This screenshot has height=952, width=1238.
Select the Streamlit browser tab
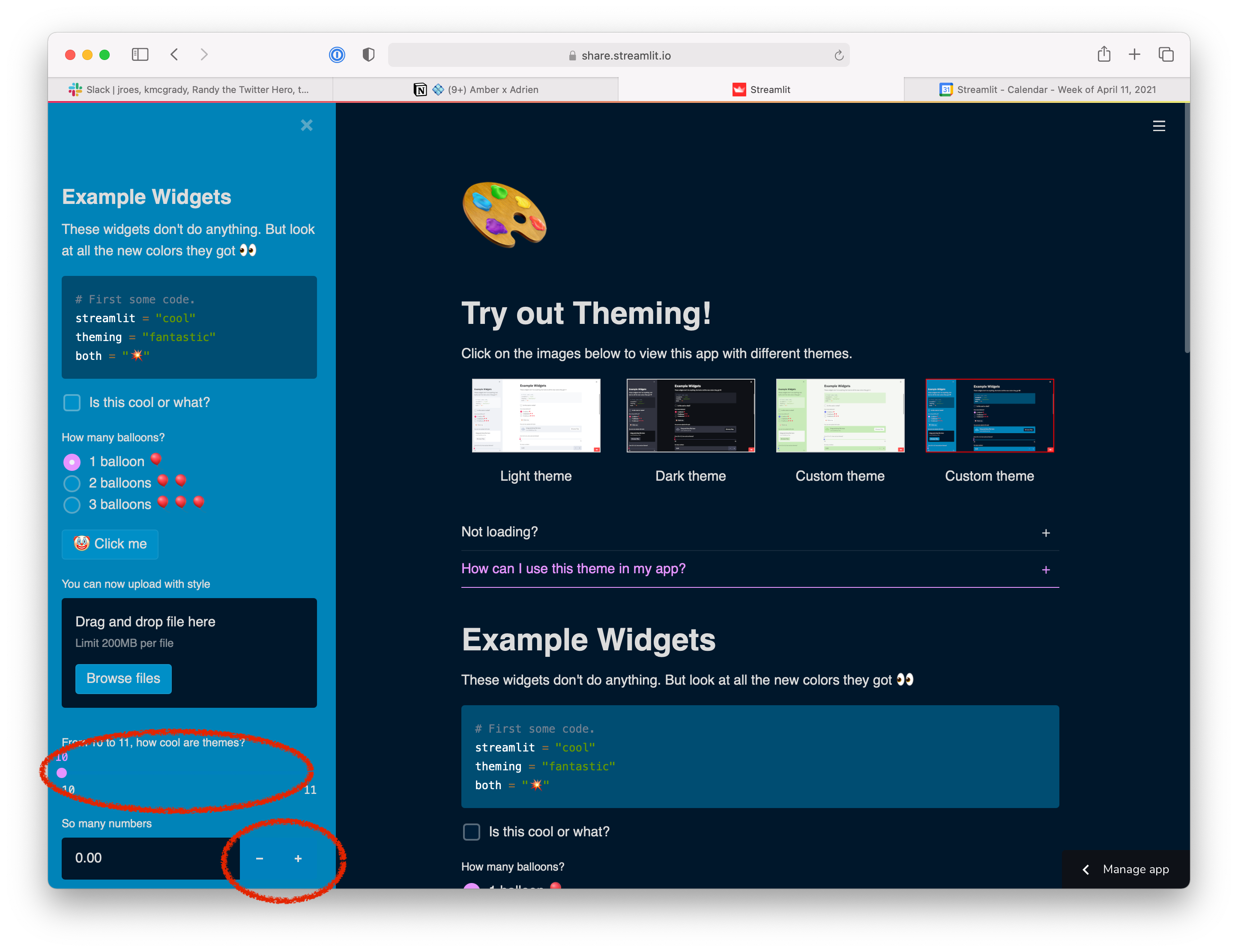coord(761,90)
